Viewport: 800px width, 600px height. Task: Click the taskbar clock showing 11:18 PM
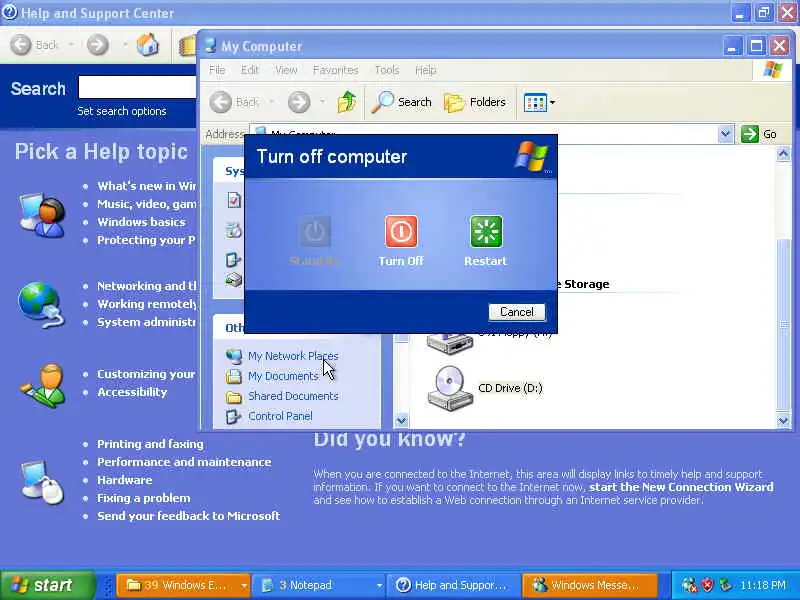(763, 585)
